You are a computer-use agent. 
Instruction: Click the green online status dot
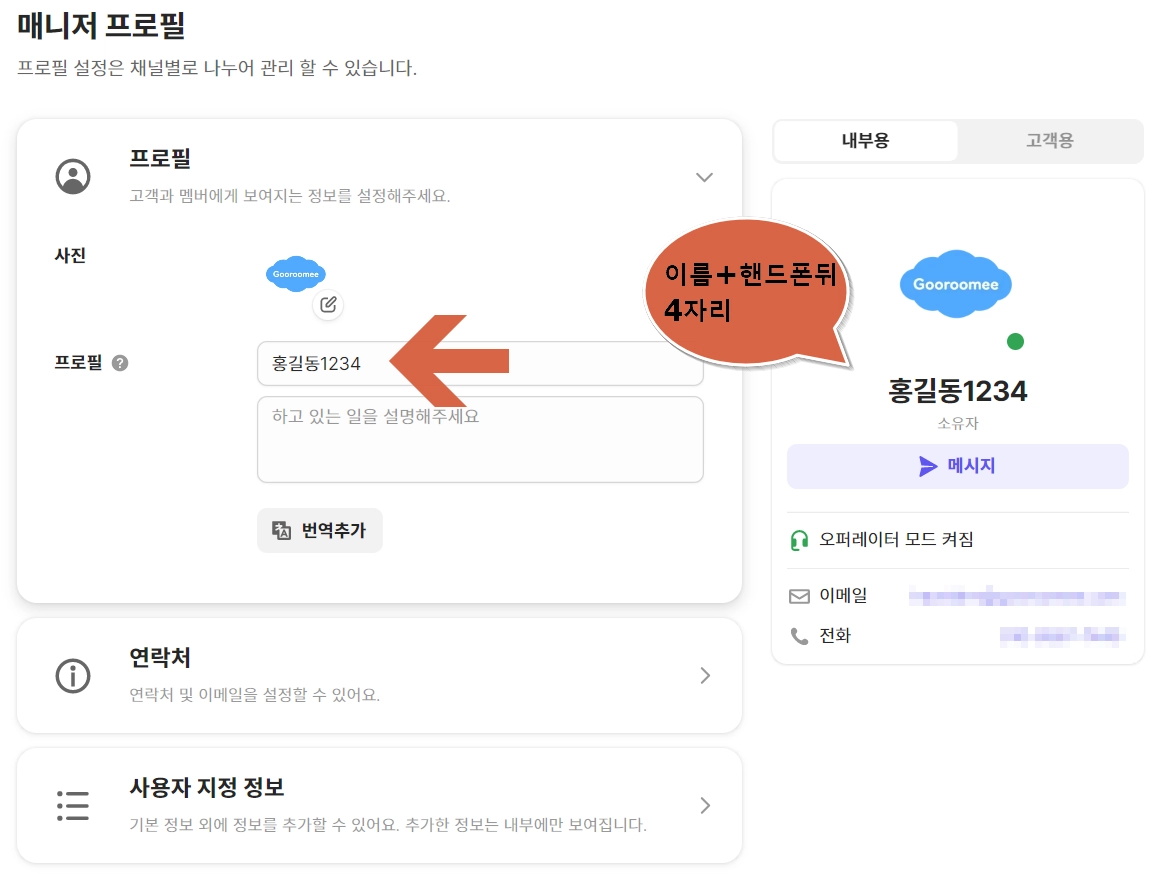point(1015,342)
